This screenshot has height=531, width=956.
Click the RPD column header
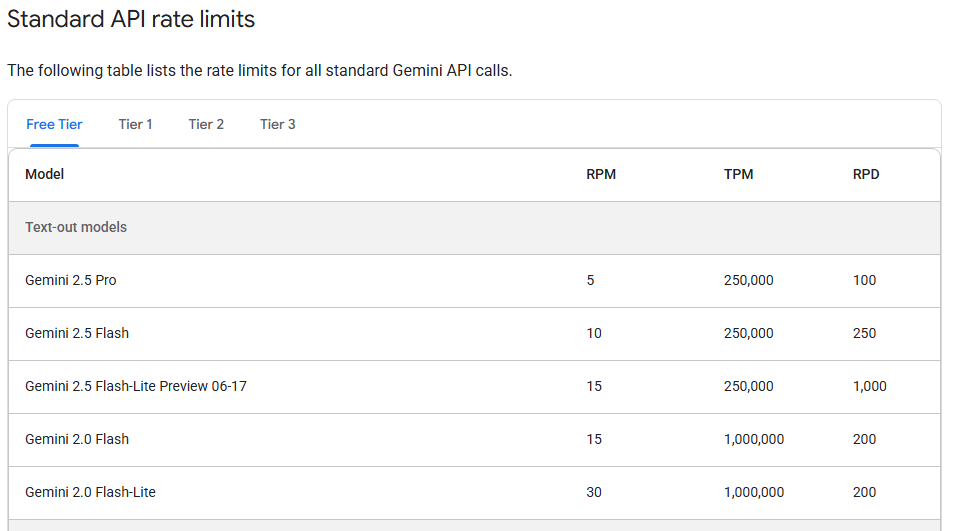(866, 174)
